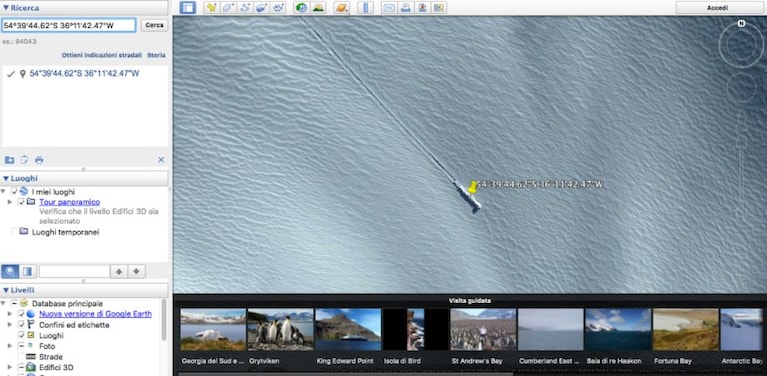The height and width of the screenshot is (376, 767).
Task: Toggle the Luoghi temporanei checkbox
Action: click(x=14, y=232)
